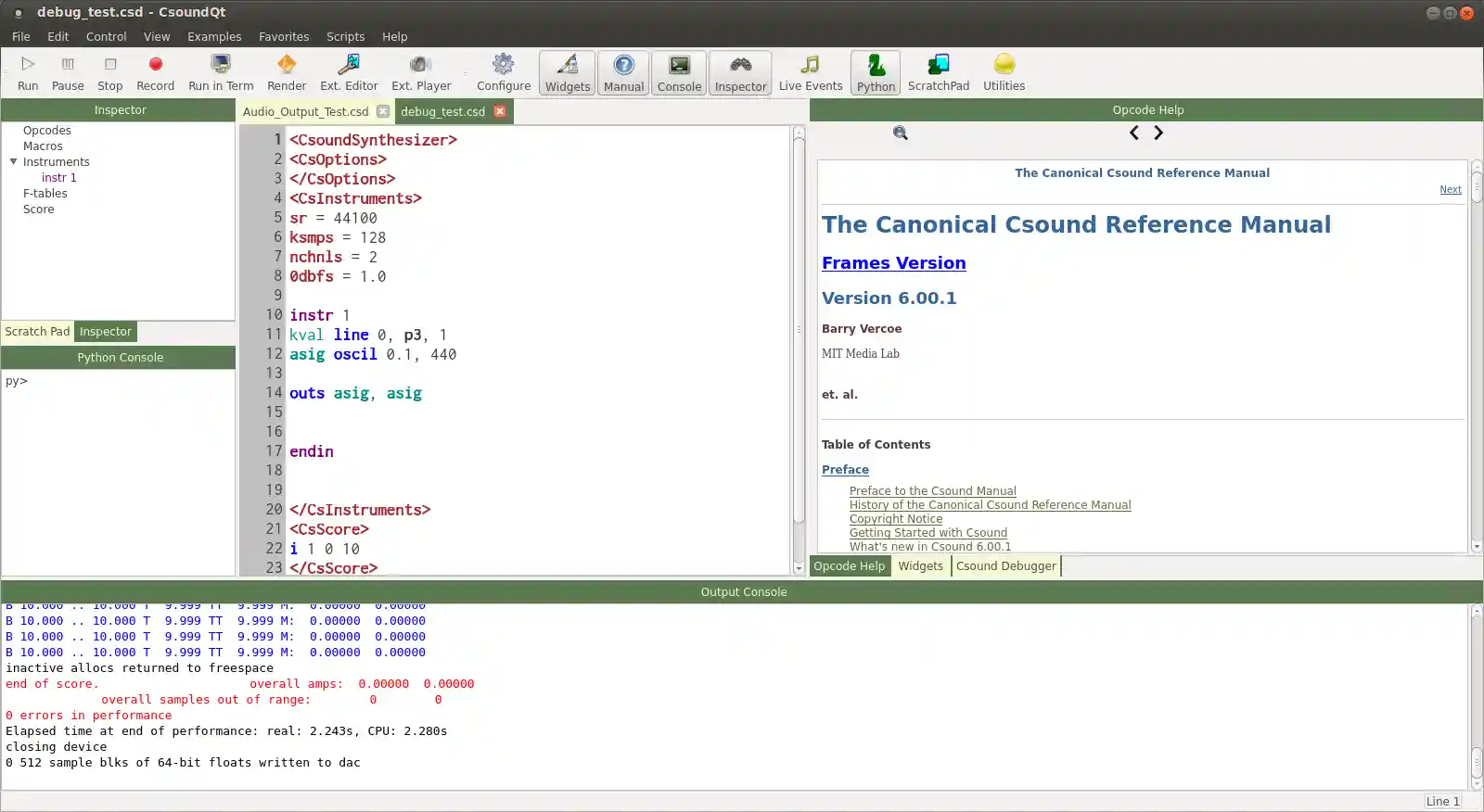
Task: Go forward in the Opcode Help
Action: (x=1158, y=133)
